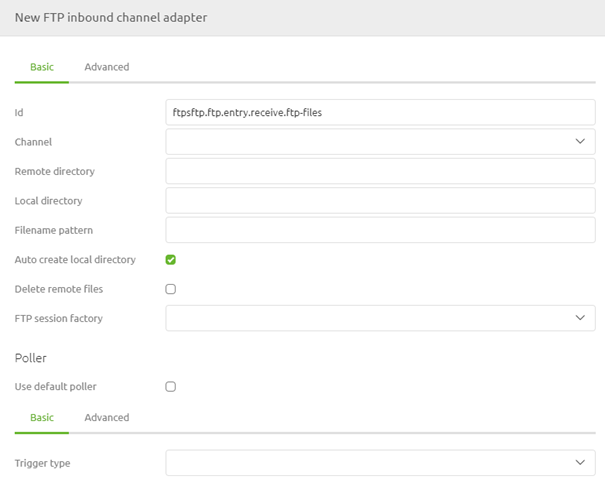Select the top Basic tab
605x493 pixels.
[x=42, y=67]
